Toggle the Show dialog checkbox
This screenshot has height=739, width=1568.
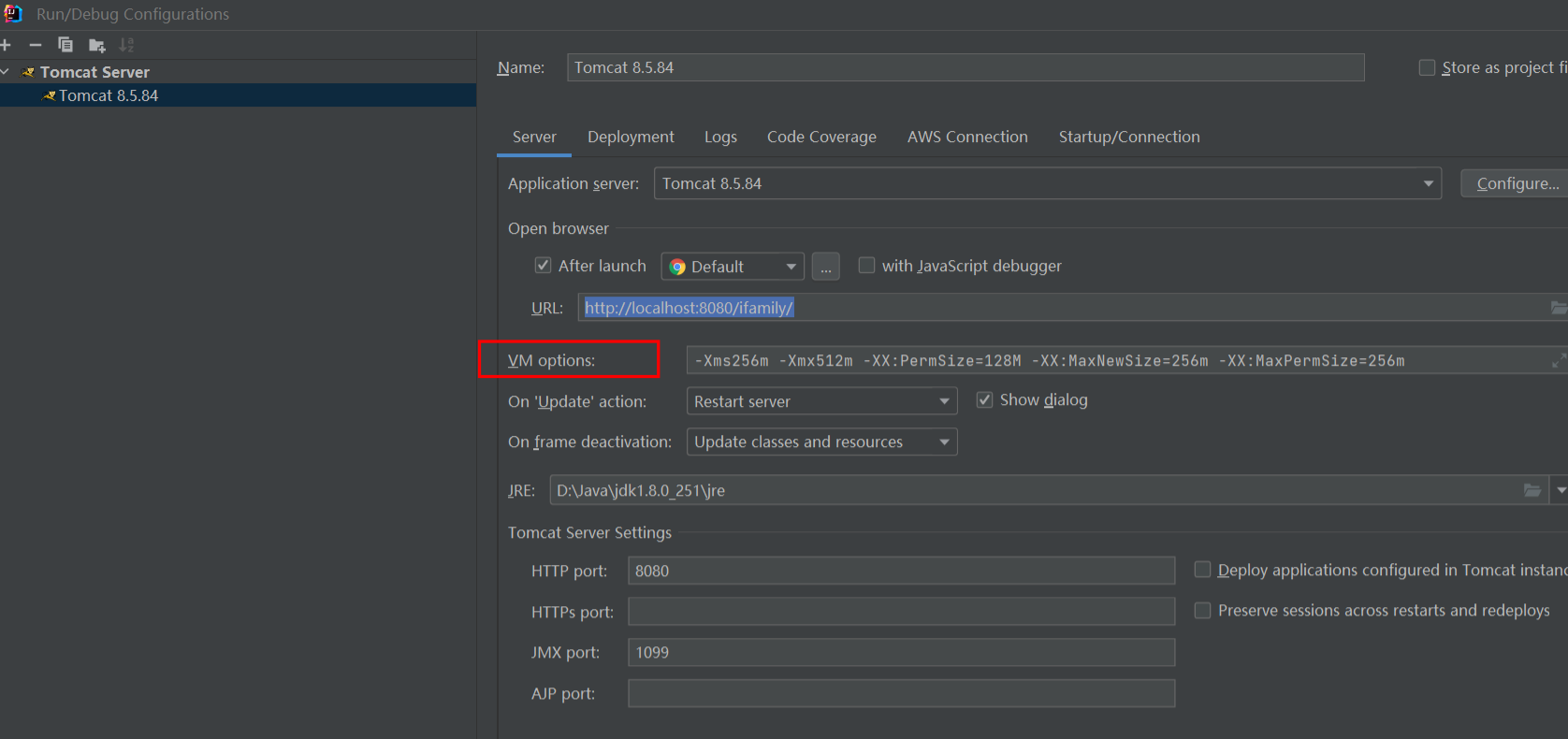click(984, 400)
